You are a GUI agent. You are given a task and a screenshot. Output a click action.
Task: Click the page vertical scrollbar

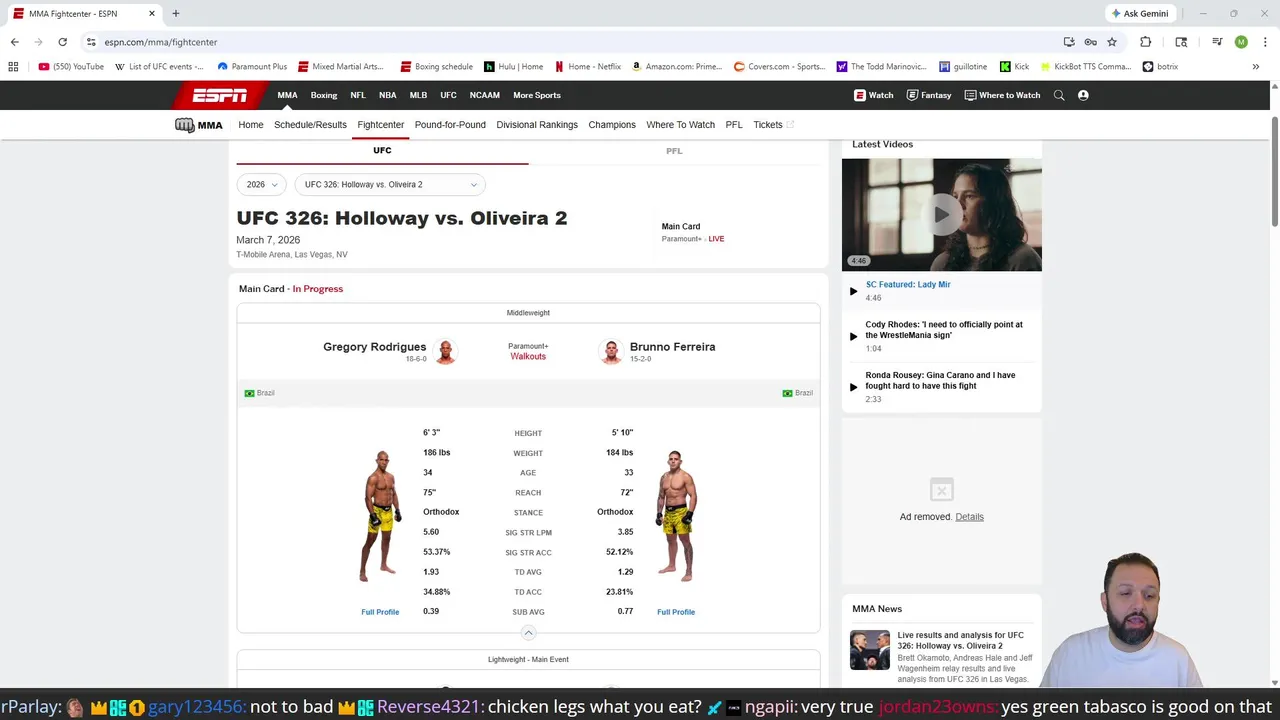click(1274, 170)
